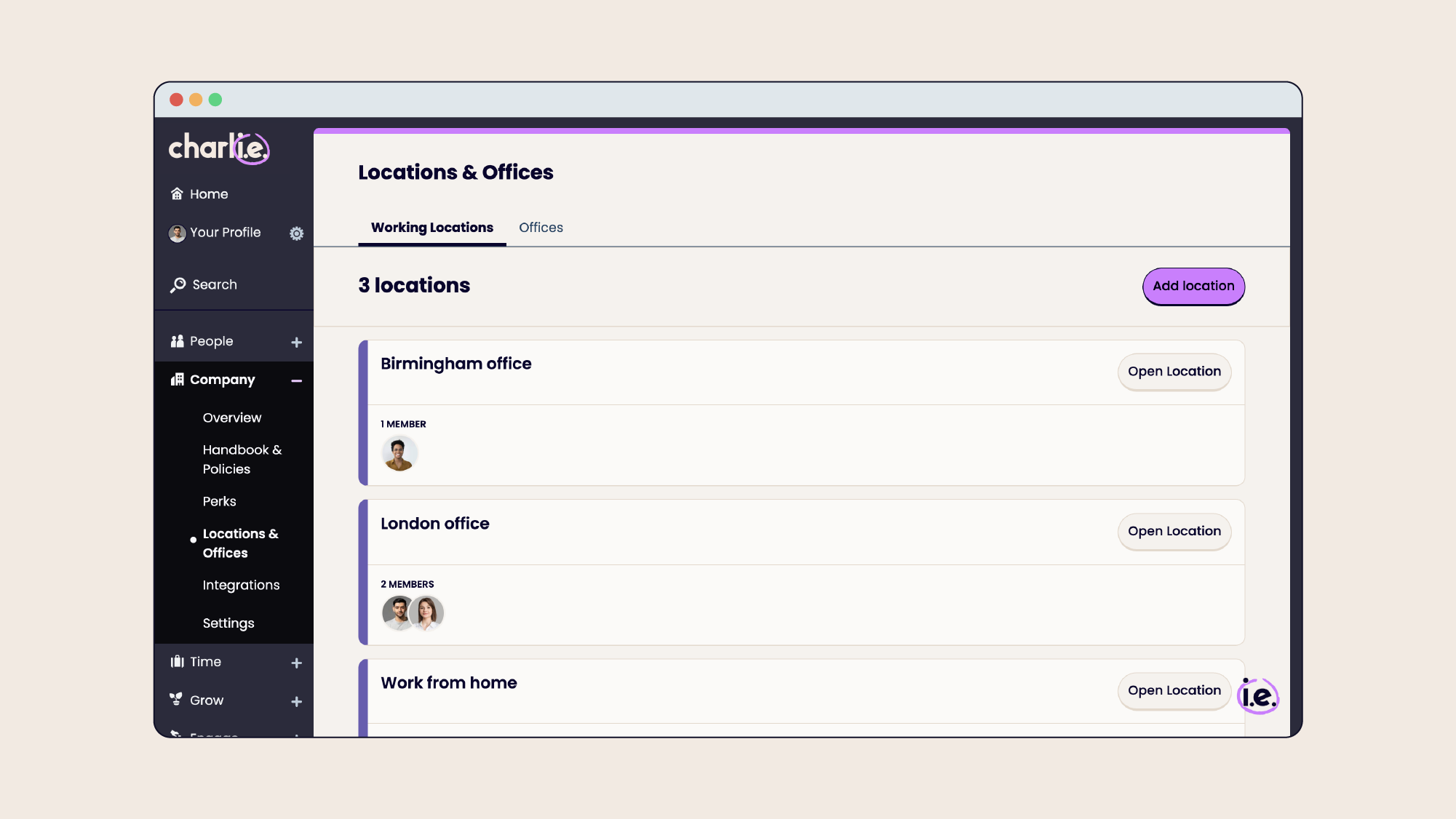Click the green maximize window dot

coord(215,100)
